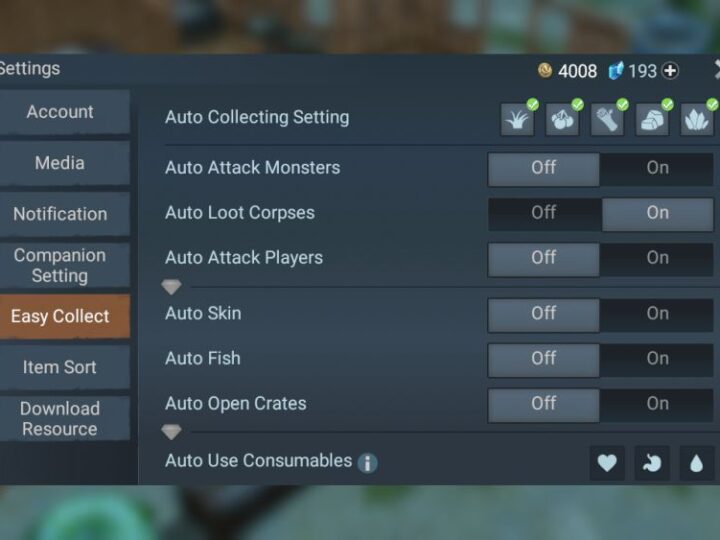Collapse section with diamond marker above Auto Skin
Screen dimensions: 720x540
pyautogui.click(x=171, y=287)
